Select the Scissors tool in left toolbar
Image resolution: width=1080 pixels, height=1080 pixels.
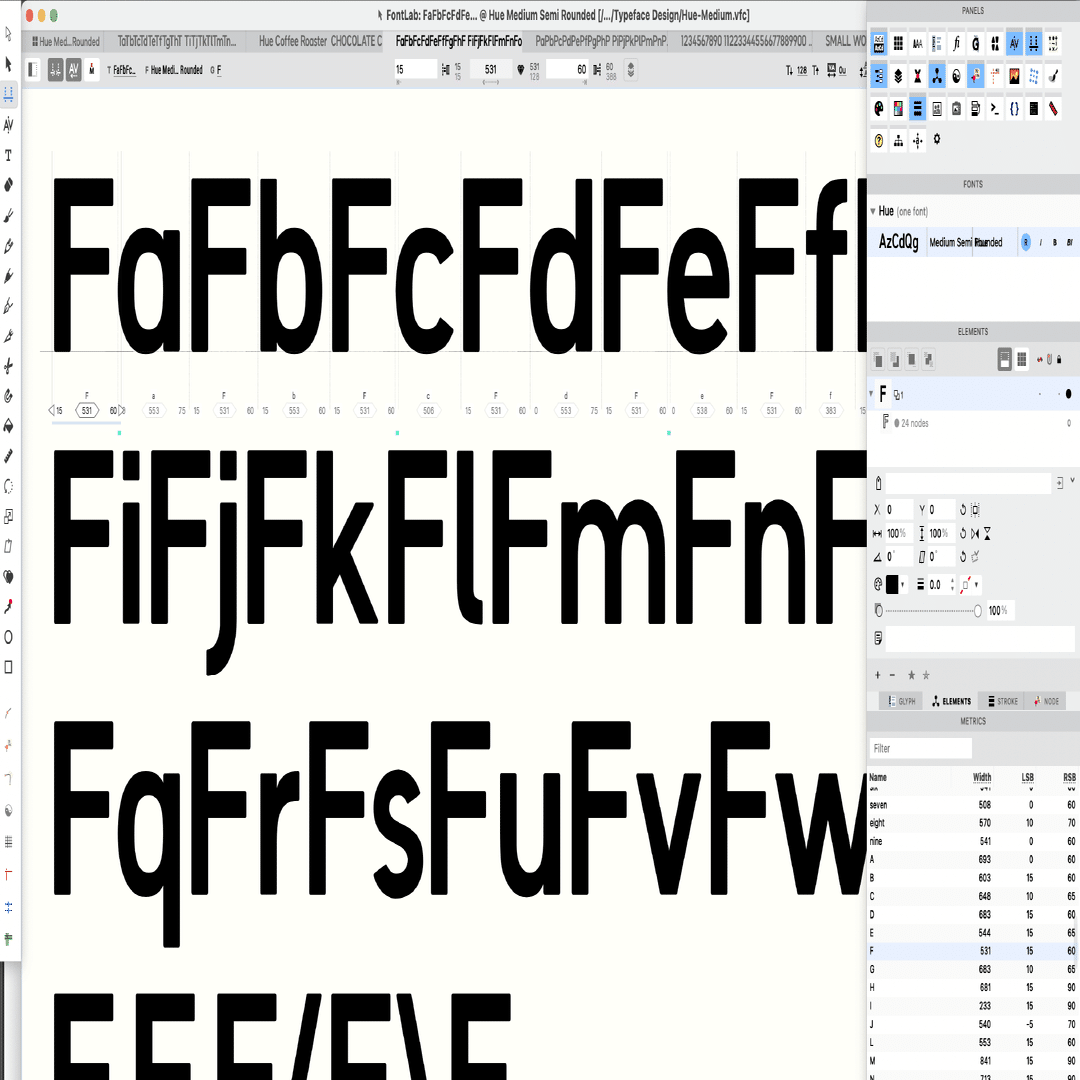coord(8,366)
